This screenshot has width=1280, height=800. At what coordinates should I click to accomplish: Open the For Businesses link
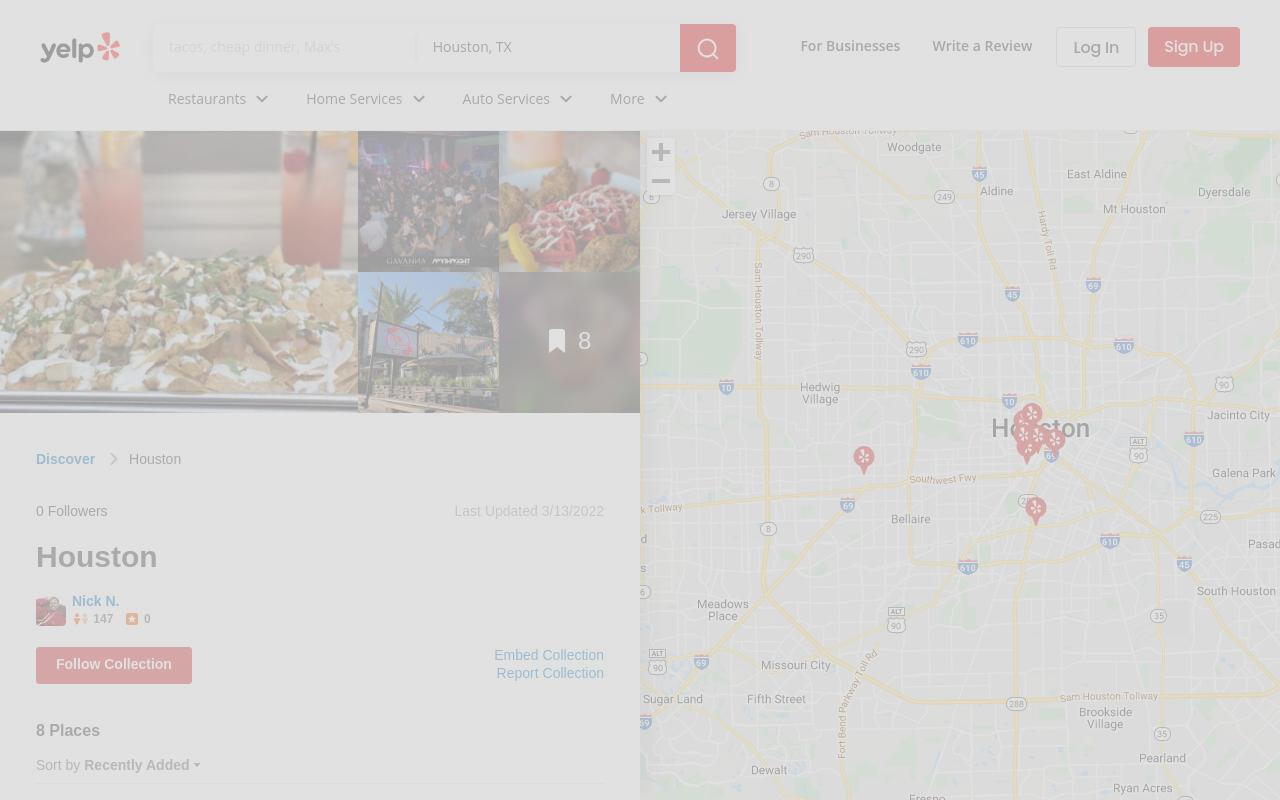click(850, 46)
